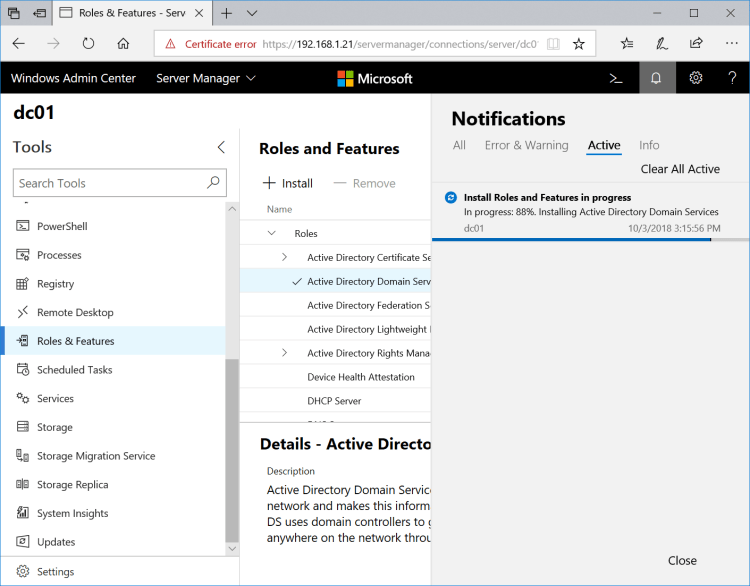Image resolution: width=750 pixels, height=586 pixels.
Task: Click the browser refresh icon
Action: coord(88,44)
